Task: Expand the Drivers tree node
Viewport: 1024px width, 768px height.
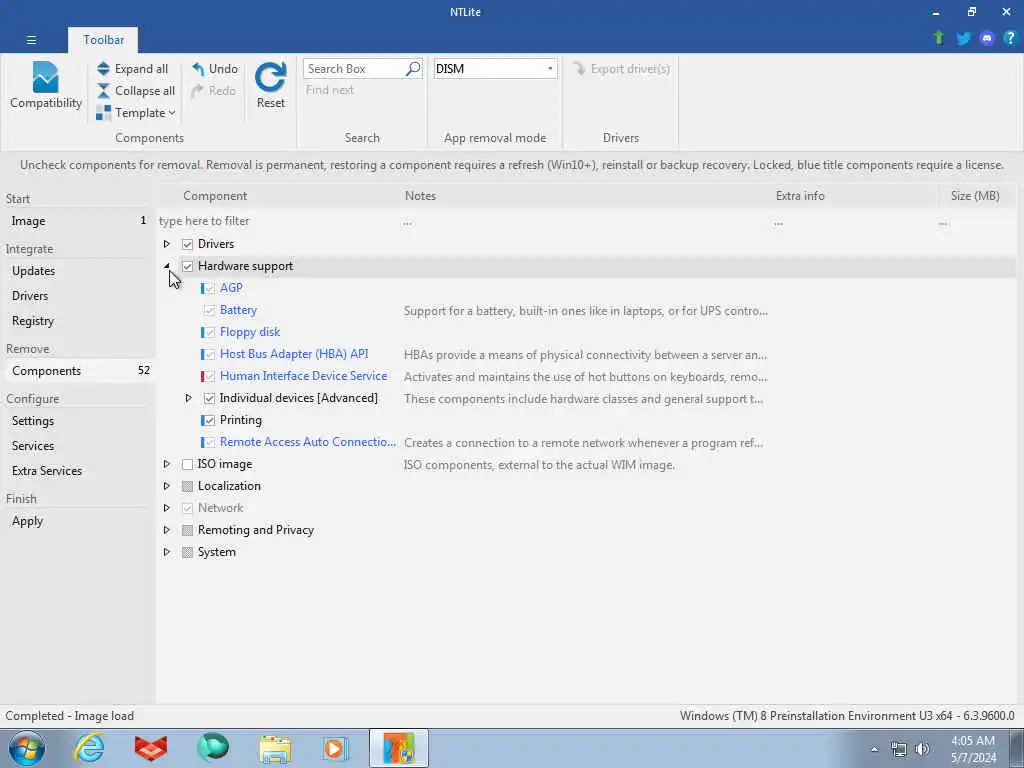Action: pos(167,244)
